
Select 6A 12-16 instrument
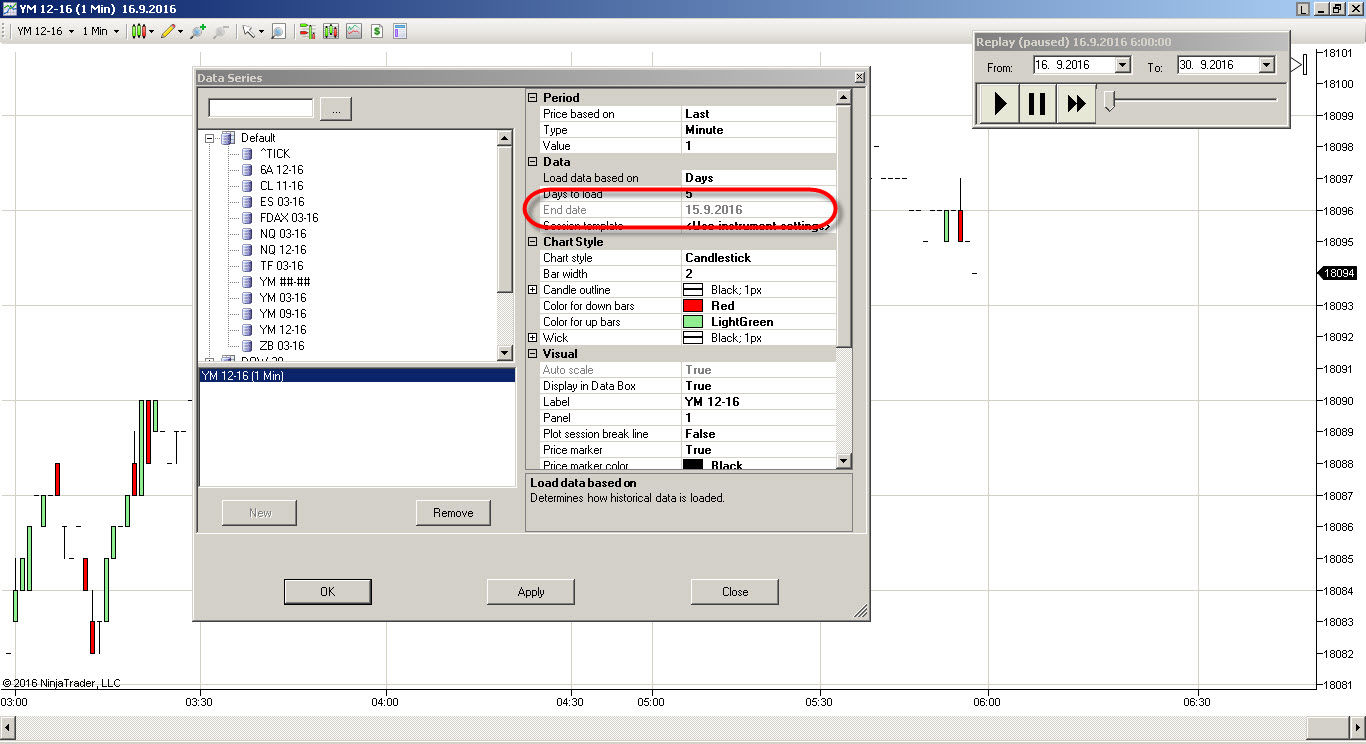[x=281, y=170]
